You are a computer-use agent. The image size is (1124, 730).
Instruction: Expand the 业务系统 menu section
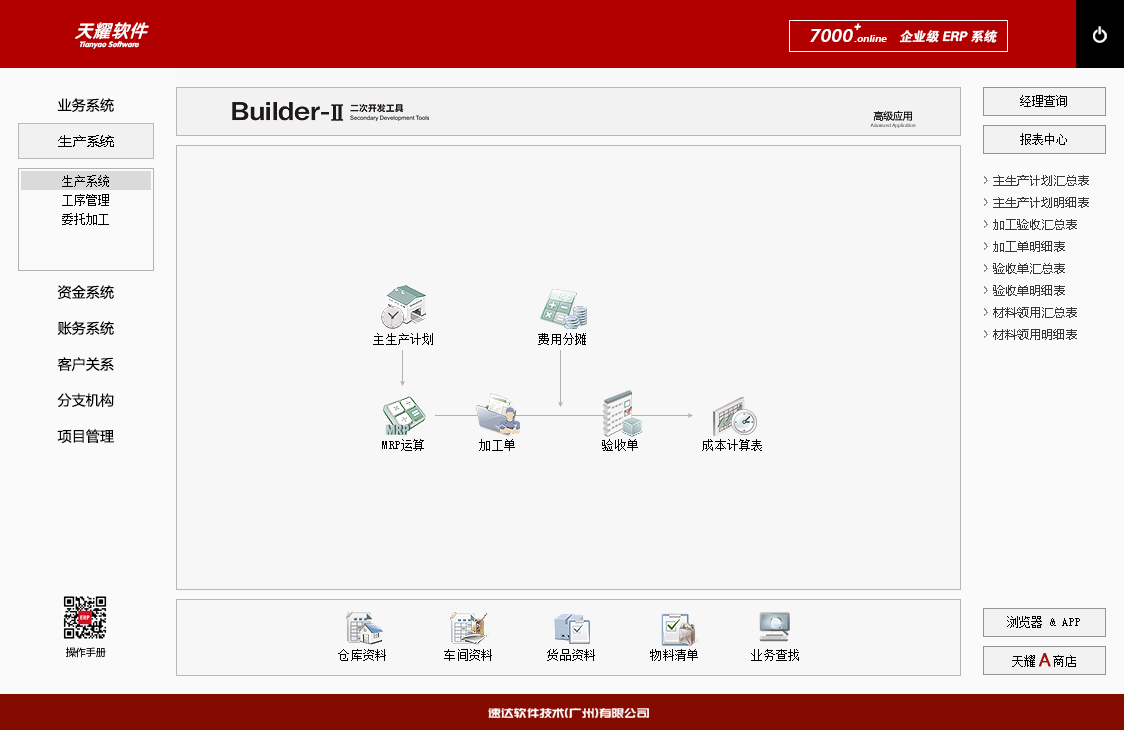pos(86,105)
